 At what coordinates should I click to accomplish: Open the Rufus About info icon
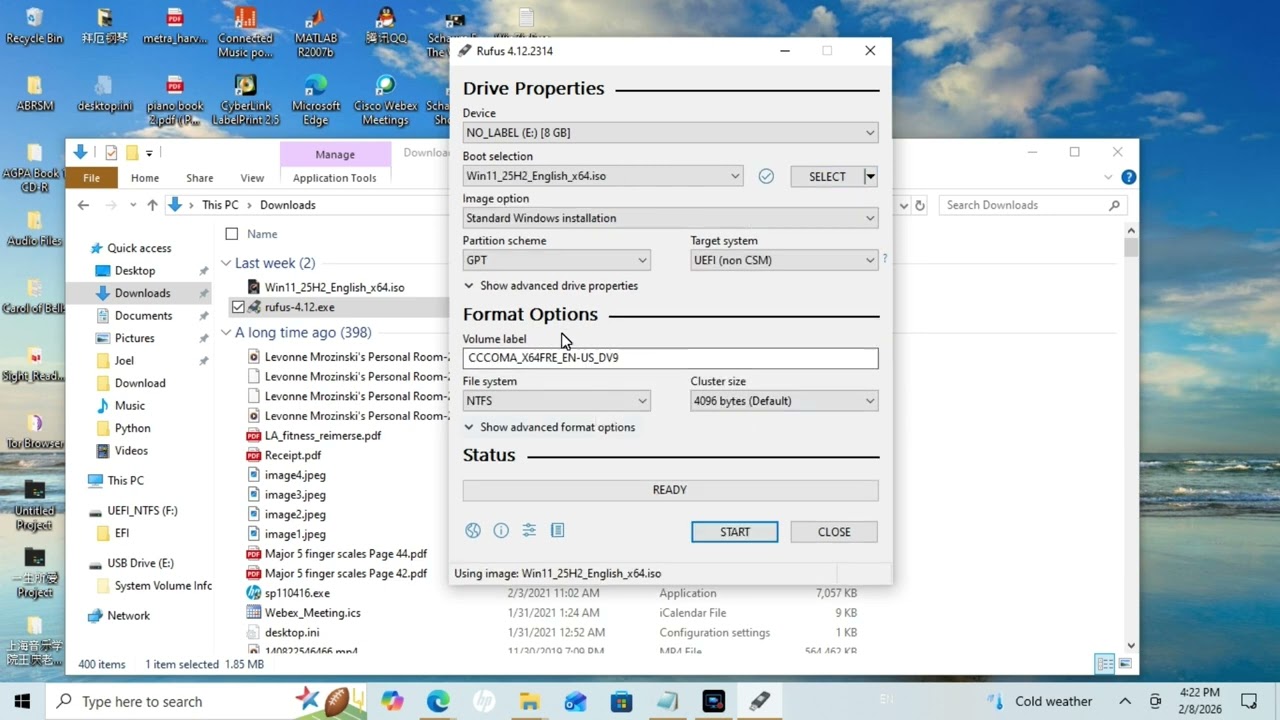pyautogui.click(x=501, y=531)
